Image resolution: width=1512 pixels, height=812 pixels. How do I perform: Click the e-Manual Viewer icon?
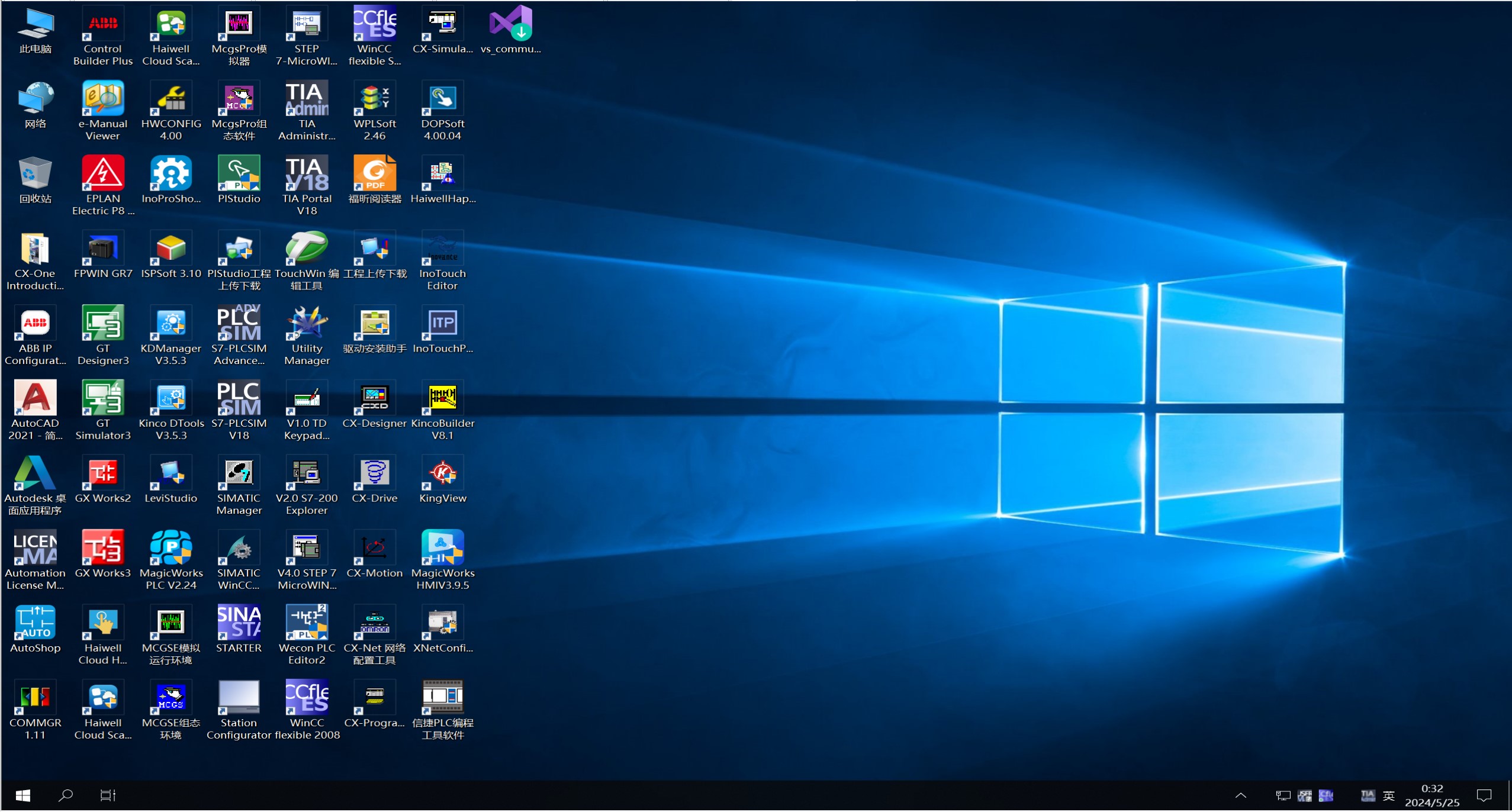click(x=102, y=111)
